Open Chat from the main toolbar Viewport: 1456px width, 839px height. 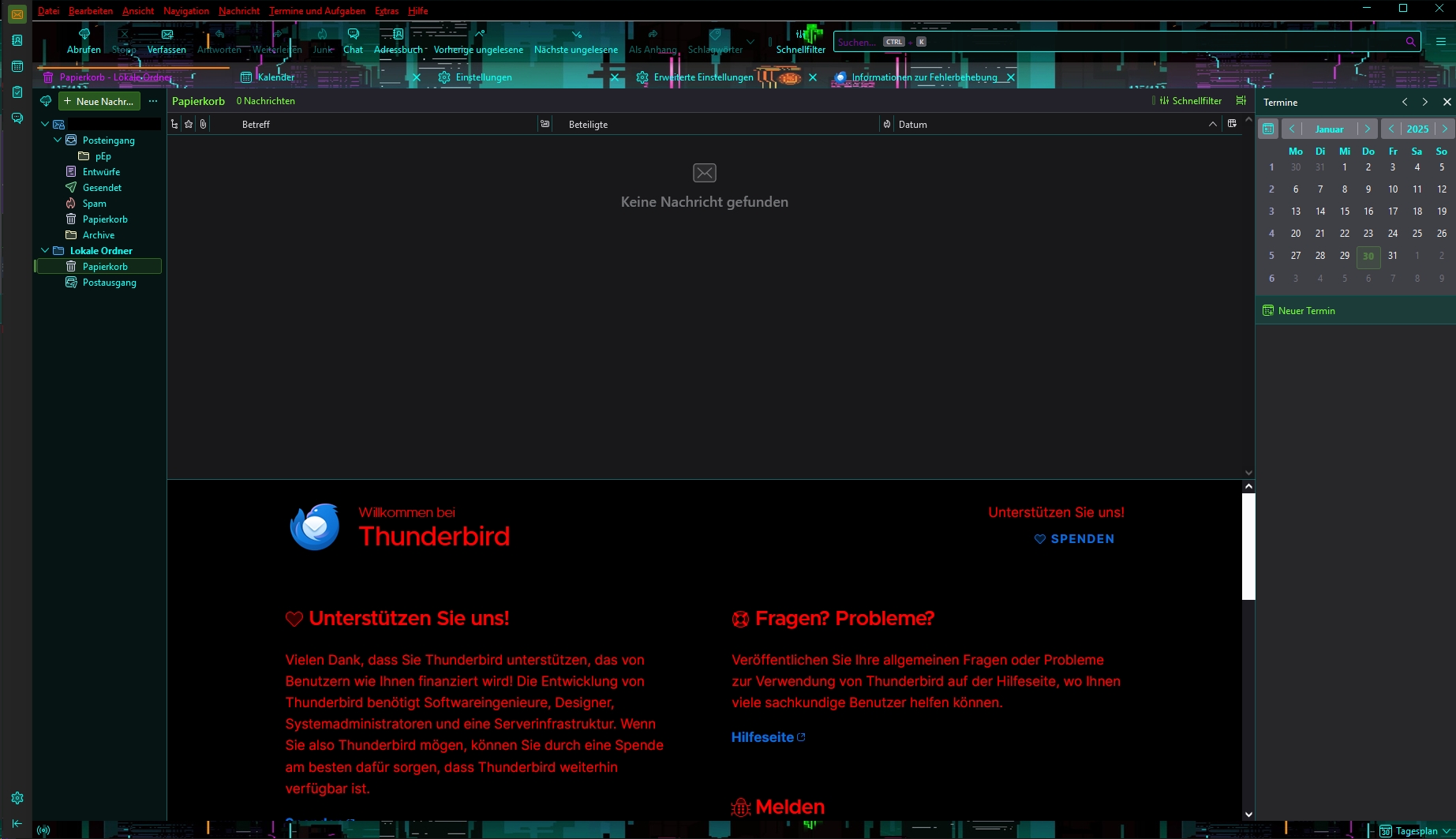353,42
